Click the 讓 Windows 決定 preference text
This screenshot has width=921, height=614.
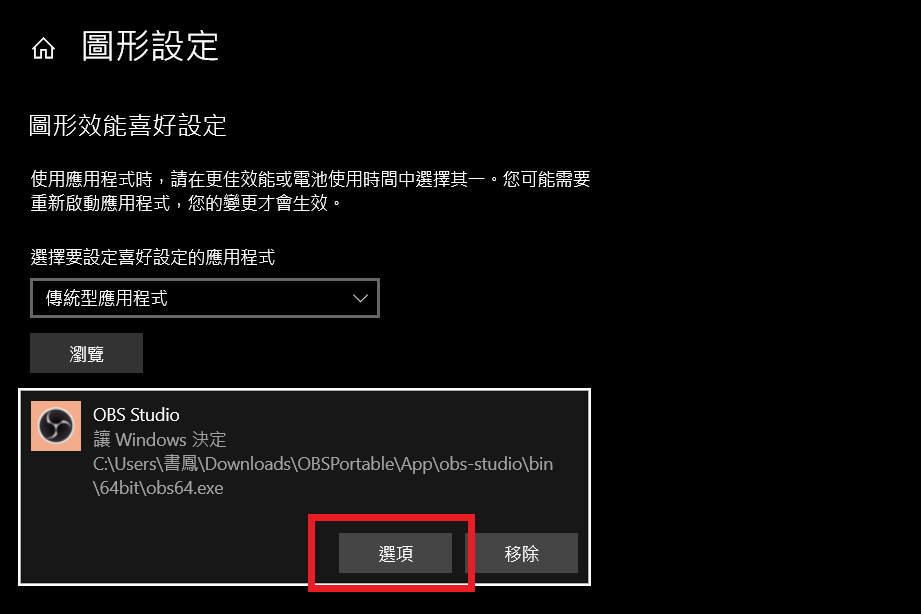point(160,439)
